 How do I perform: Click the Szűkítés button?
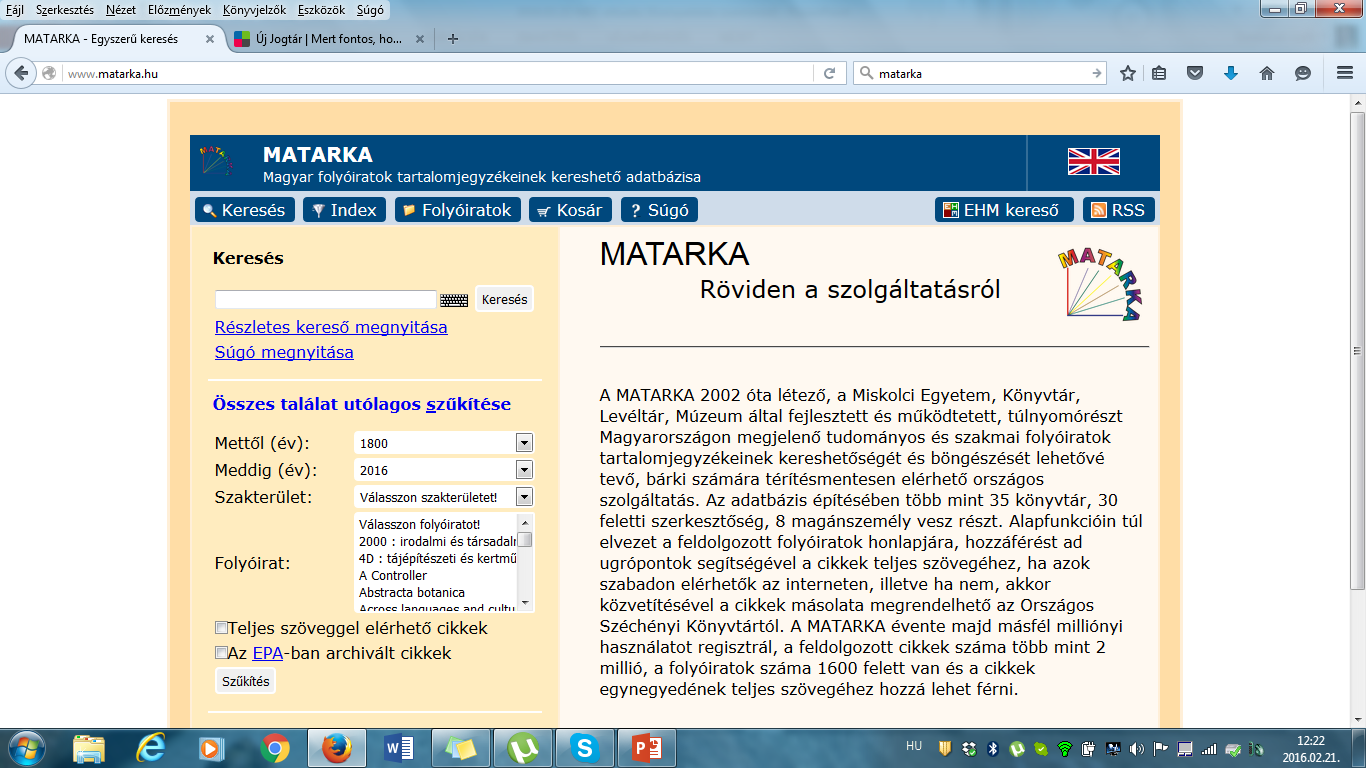[245, 681]
